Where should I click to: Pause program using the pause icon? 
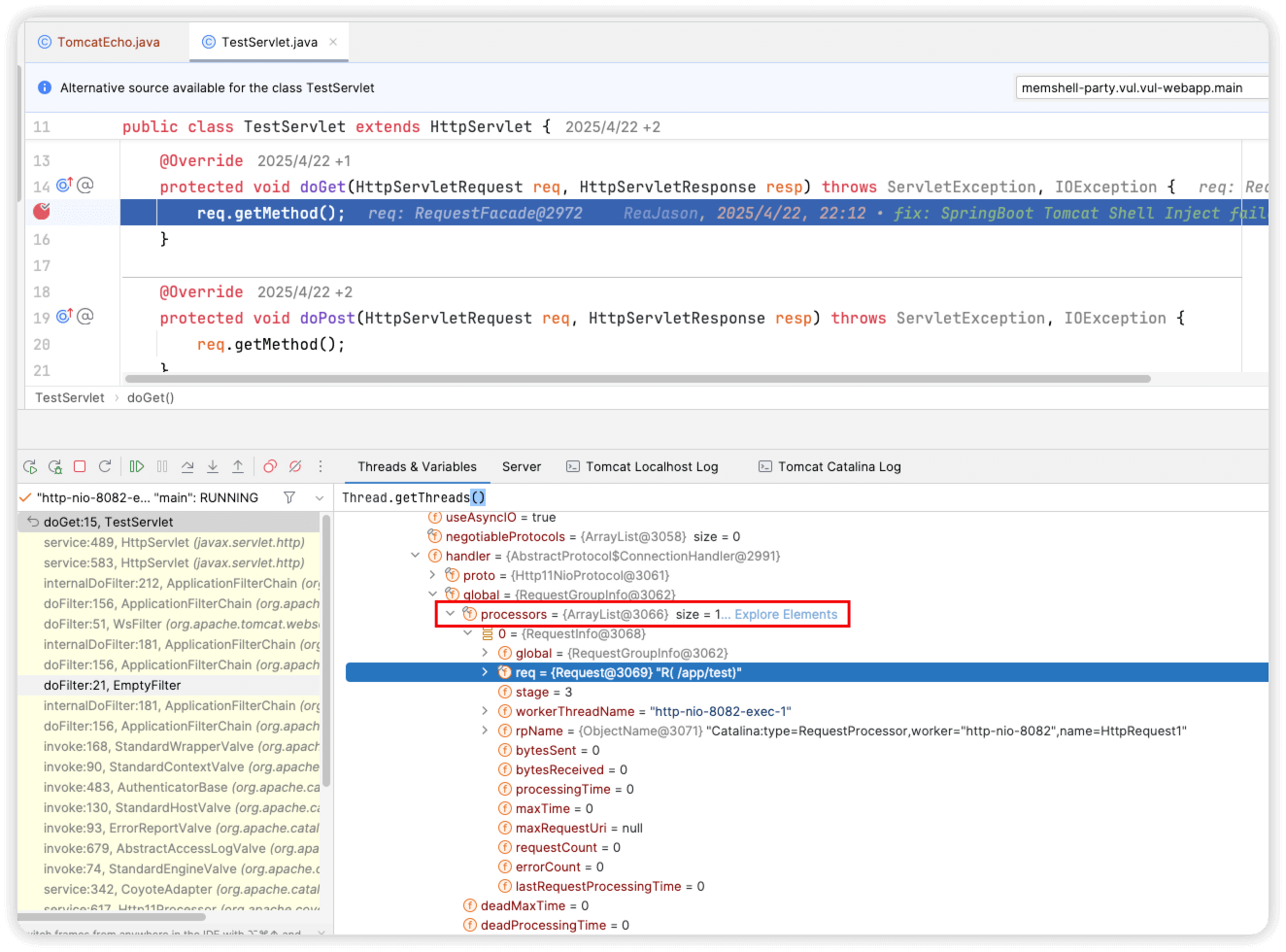tap(162, 466)
